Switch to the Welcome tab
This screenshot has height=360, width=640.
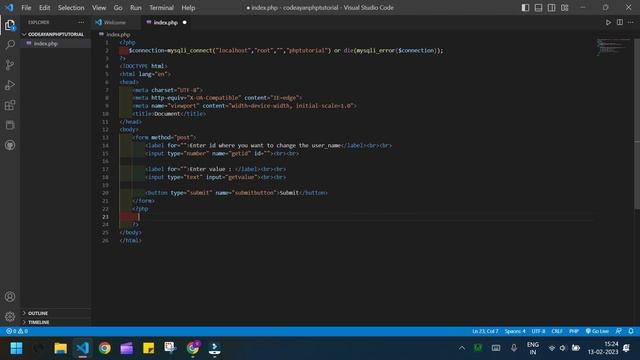click(x=115, y=22)
